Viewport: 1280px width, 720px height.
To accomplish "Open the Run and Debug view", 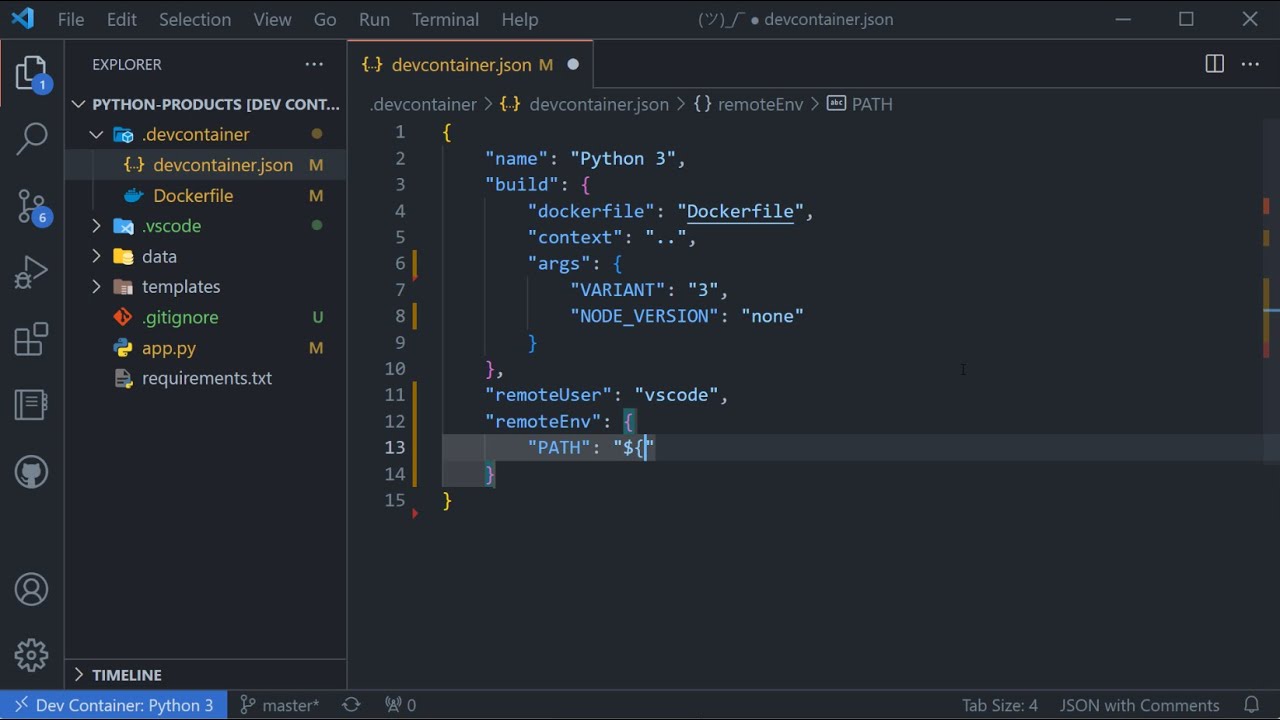I will pos(31,272).
